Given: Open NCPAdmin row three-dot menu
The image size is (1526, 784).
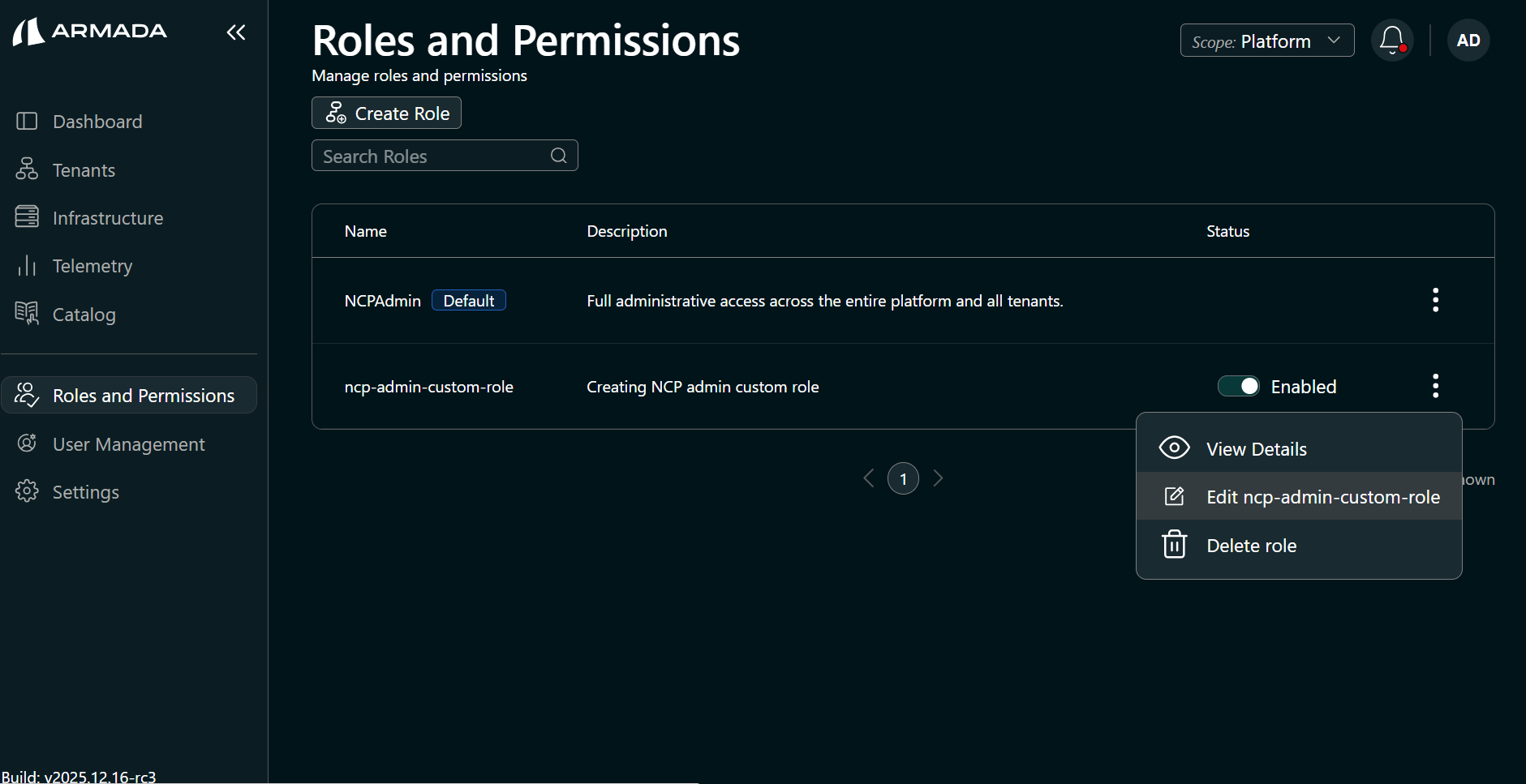Looking at the screenshot, I should click(x=1435, y=300).
